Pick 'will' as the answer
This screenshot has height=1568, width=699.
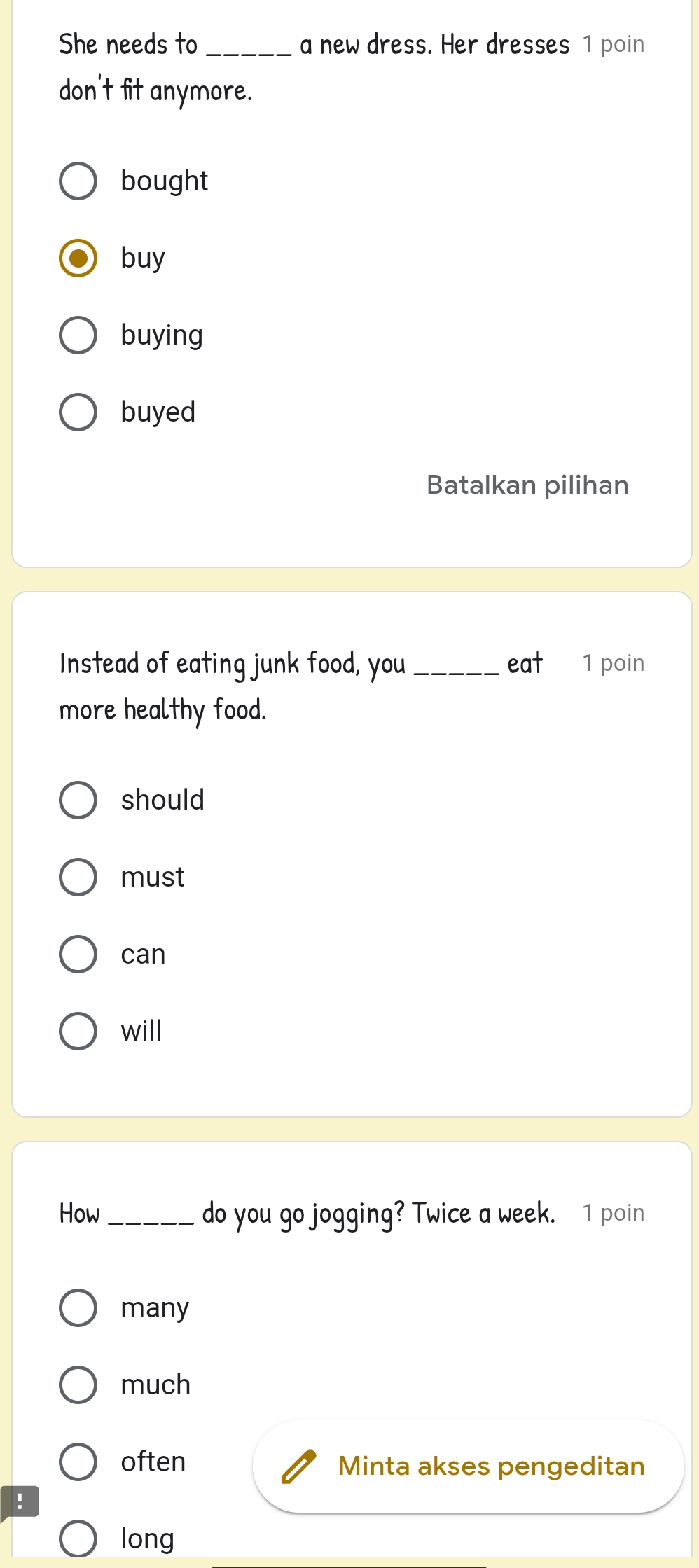[x=78, y=1032]
